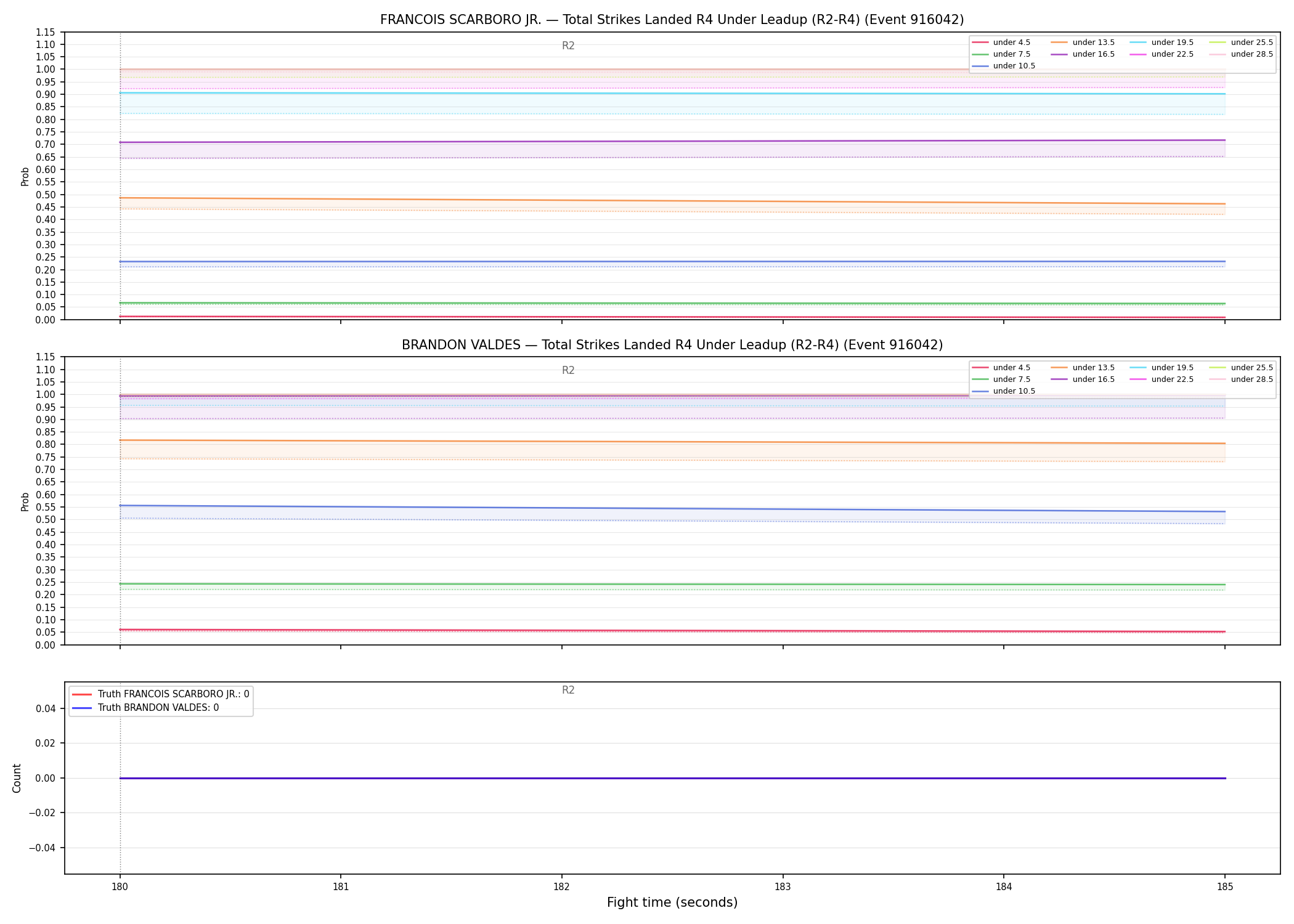Screen dimensions: 1294x924
Task: Click the R2 label in Count chart
Action: point(568,690)
